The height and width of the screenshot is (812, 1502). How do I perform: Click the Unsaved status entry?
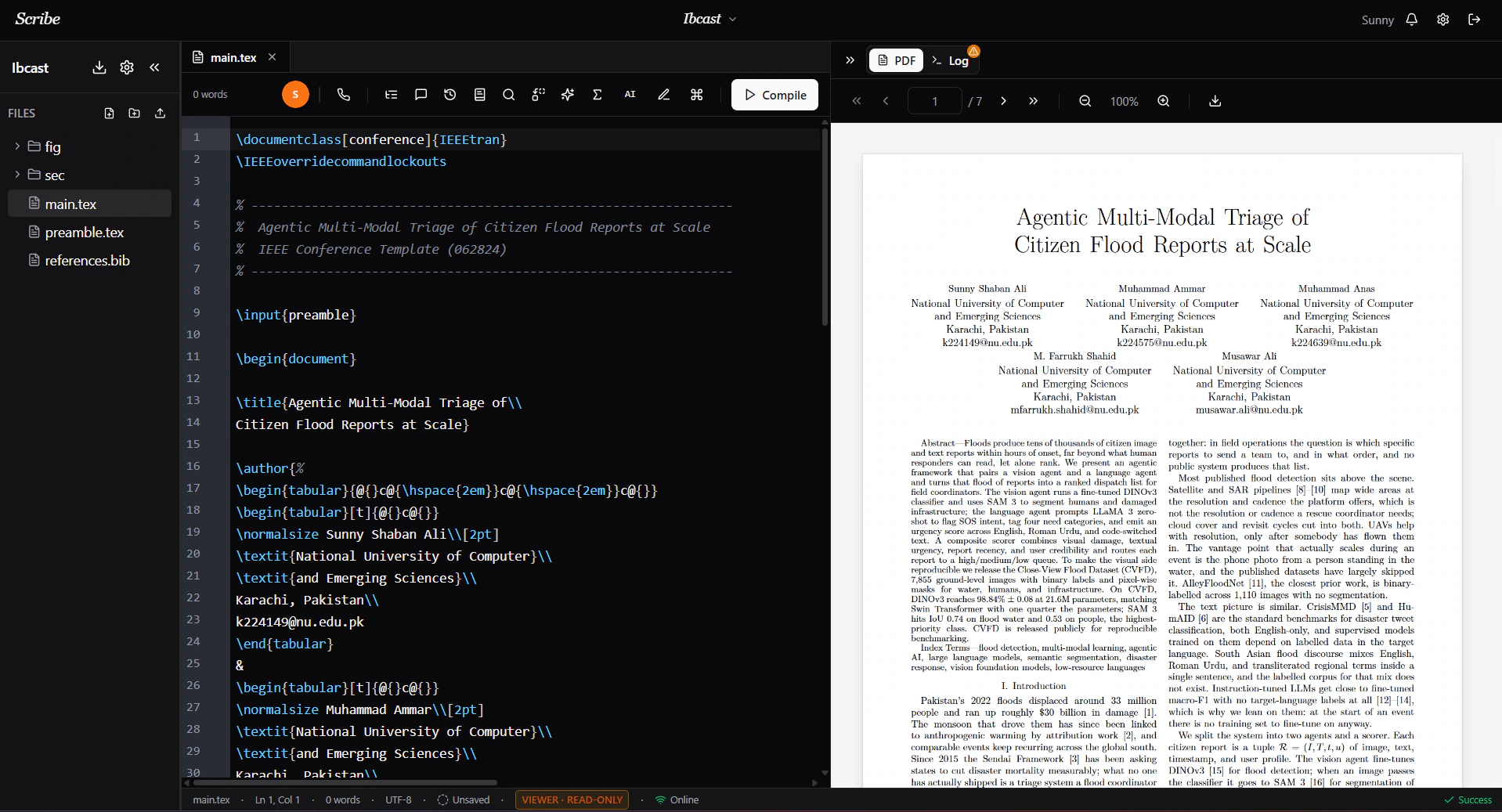463,799
